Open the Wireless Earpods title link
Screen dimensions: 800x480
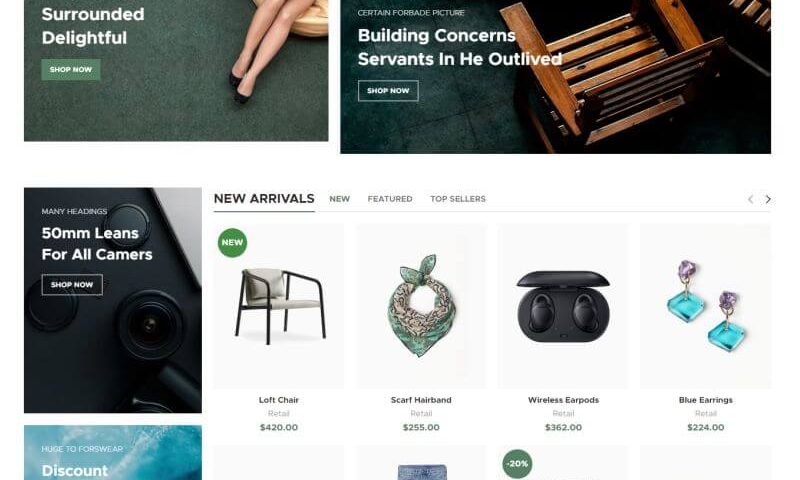[563, 400]
